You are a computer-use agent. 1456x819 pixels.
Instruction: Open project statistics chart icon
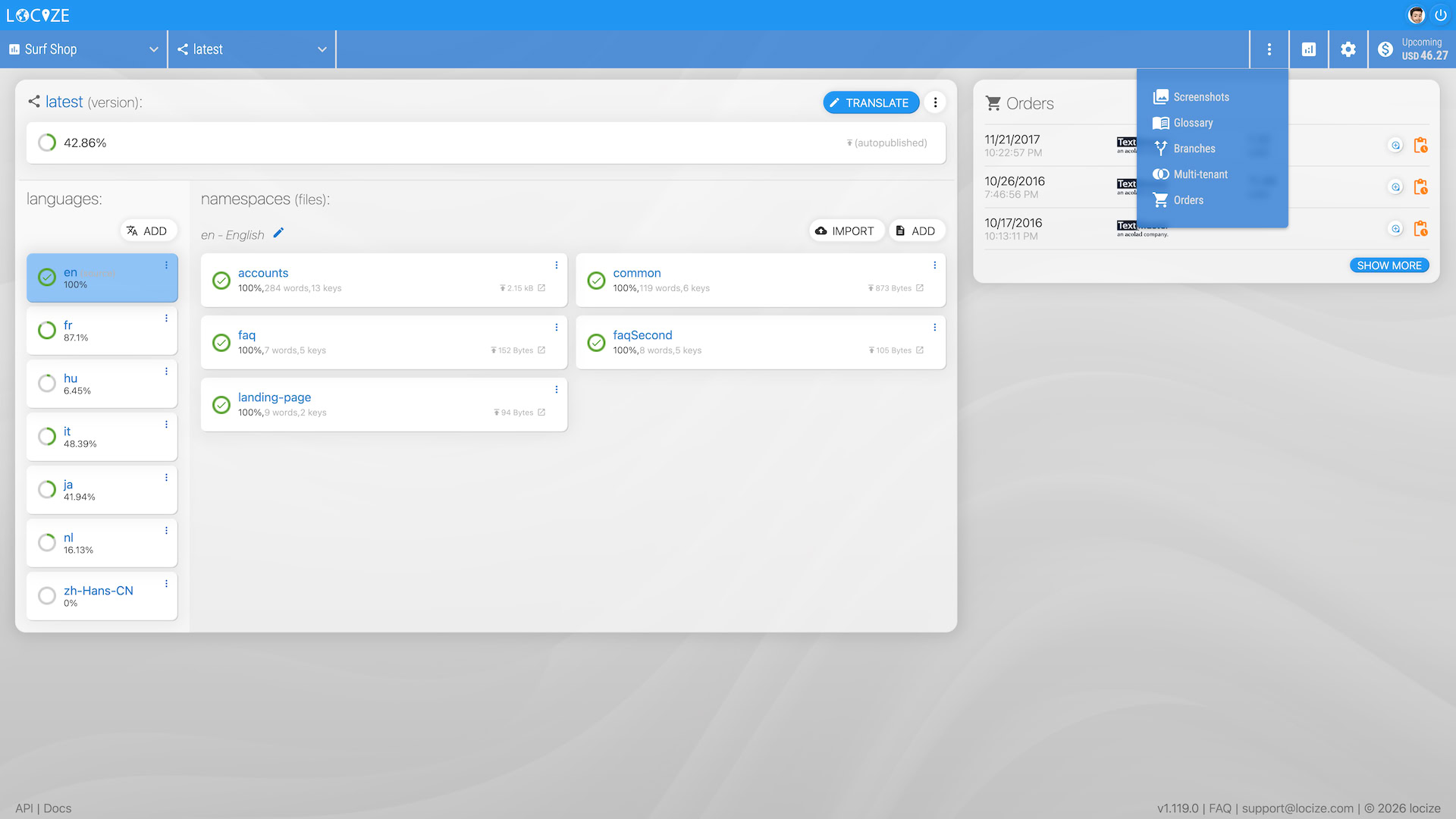tap(1308, 49)
